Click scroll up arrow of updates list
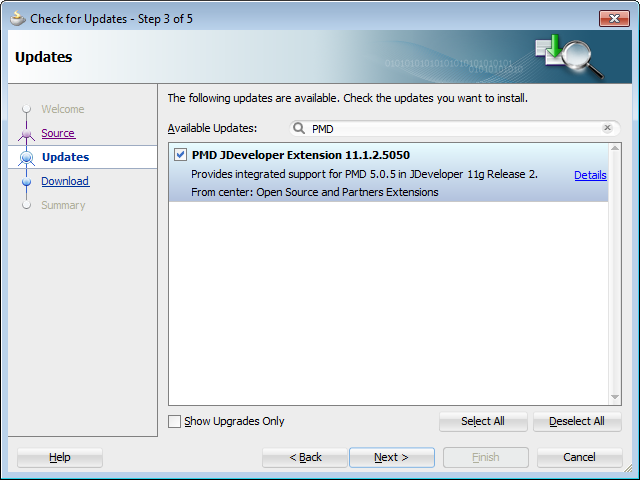Viewport: 640px width, 480px height. 615,148
